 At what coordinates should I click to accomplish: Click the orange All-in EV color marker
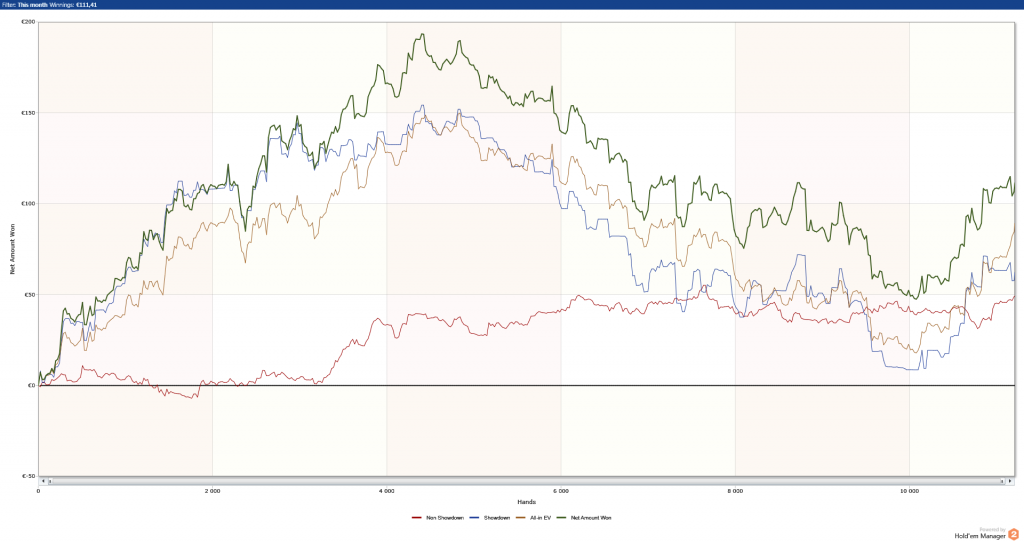point(521,518)
